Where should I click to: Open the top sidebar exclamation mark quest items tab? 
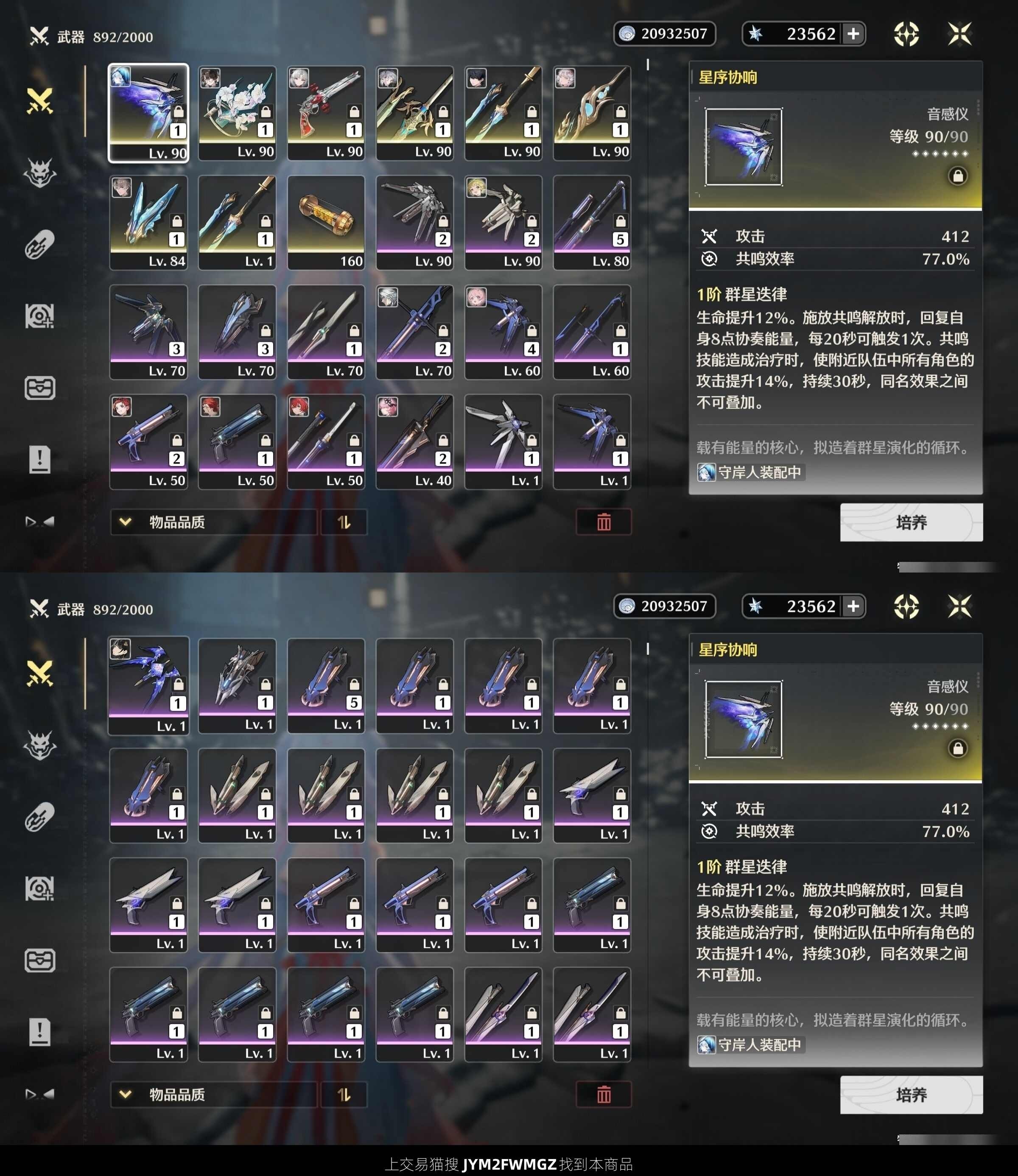click(x=40, y=459)
